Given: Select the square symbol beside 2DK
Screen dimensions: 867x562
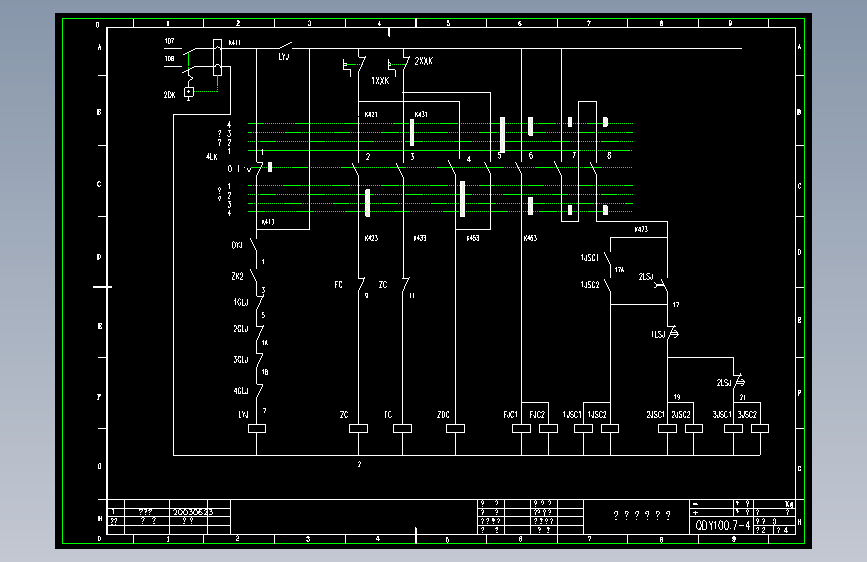Looking at the screenshot, I should (189, 92).
